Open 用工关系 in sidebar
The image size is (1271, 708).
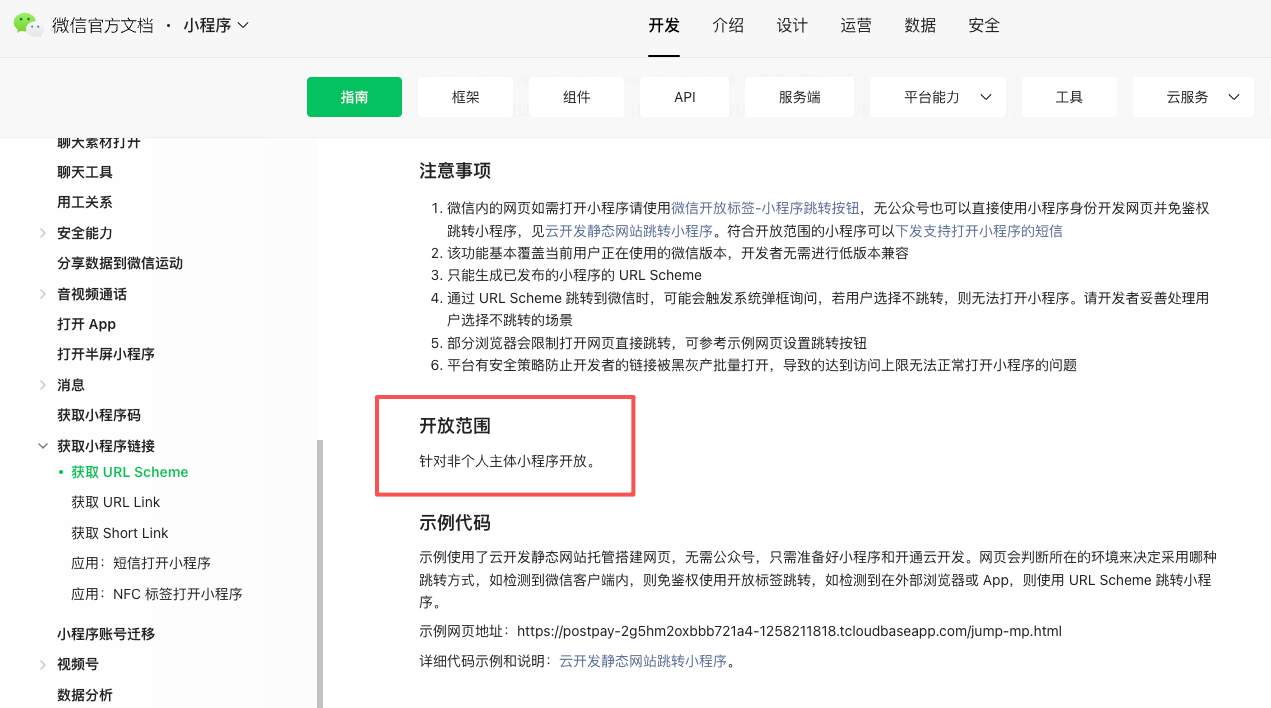(x=85, y=202)
